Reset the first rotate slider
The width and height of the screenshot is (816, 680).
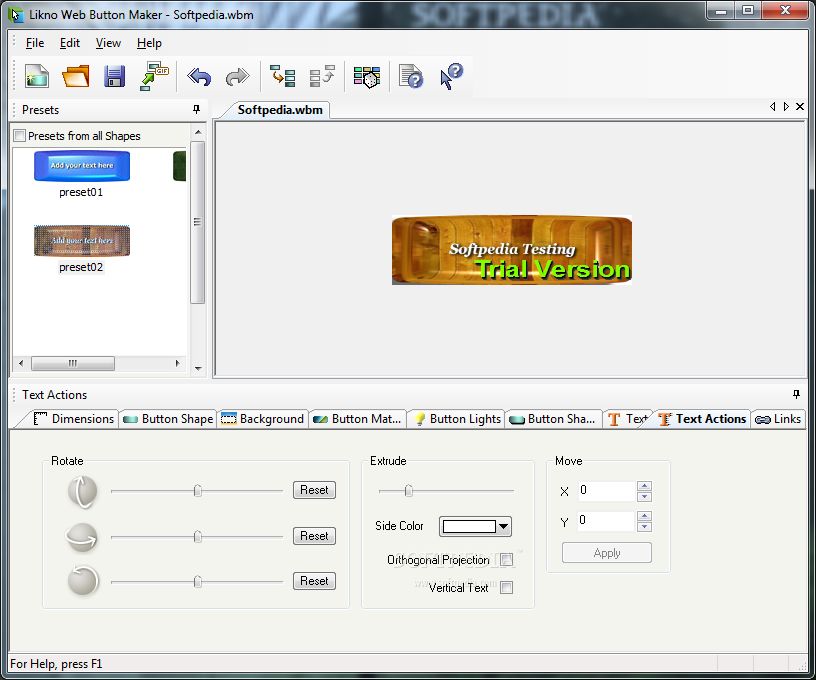point(314,490)
